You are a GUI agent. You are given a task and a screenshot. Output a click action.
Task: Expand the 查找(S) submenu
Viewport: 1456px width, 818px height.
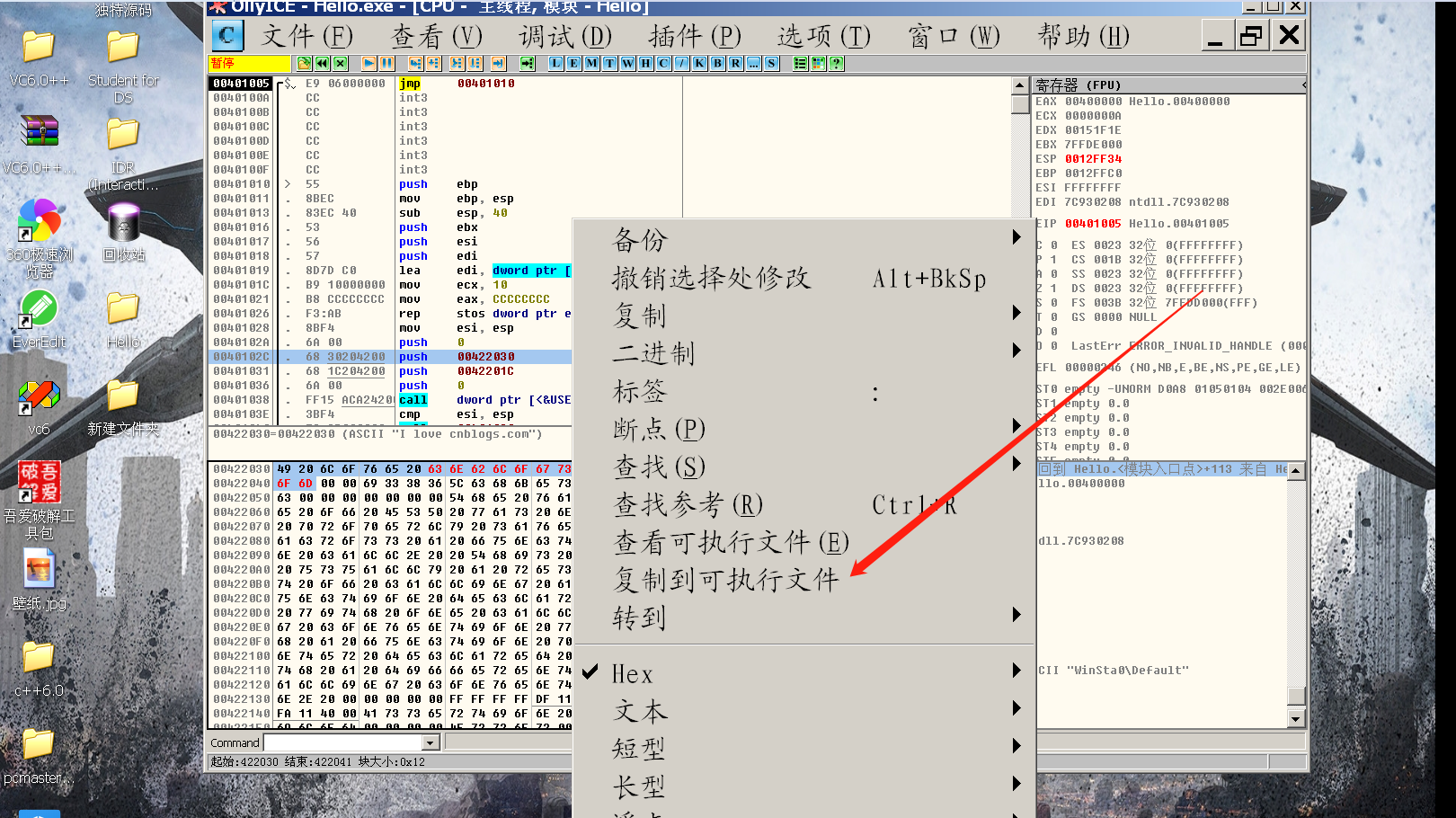[803, 466]
